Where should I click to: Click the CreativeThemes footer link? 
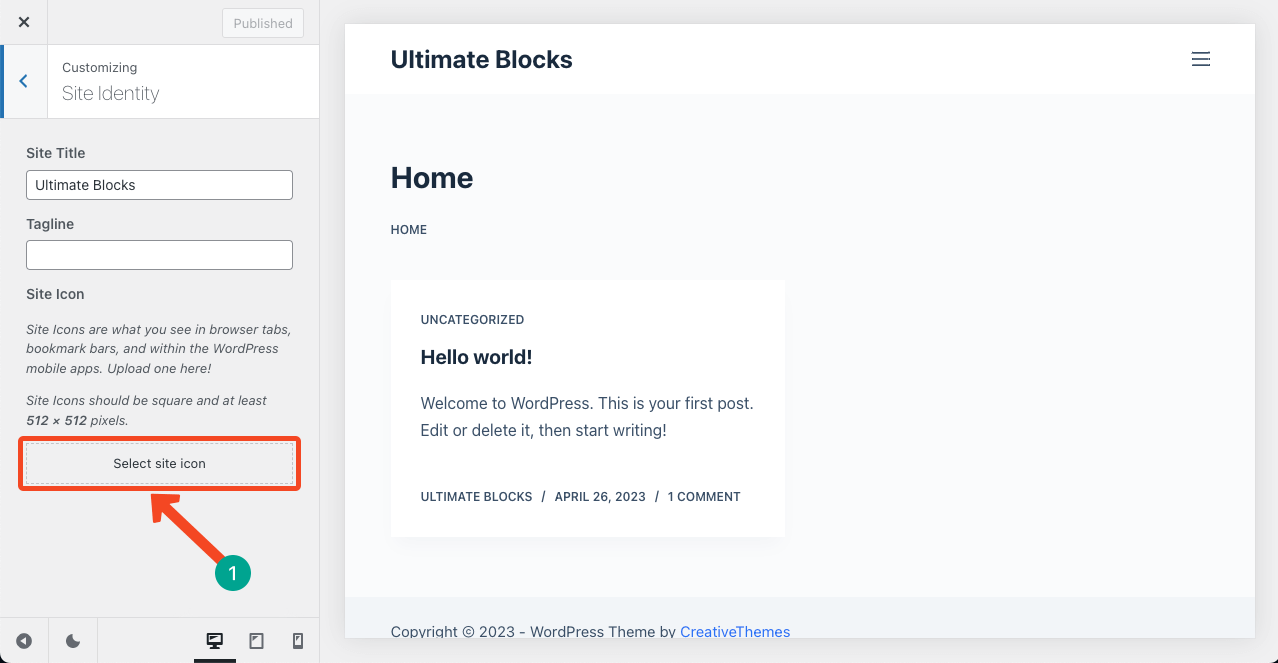coord(735,632)
